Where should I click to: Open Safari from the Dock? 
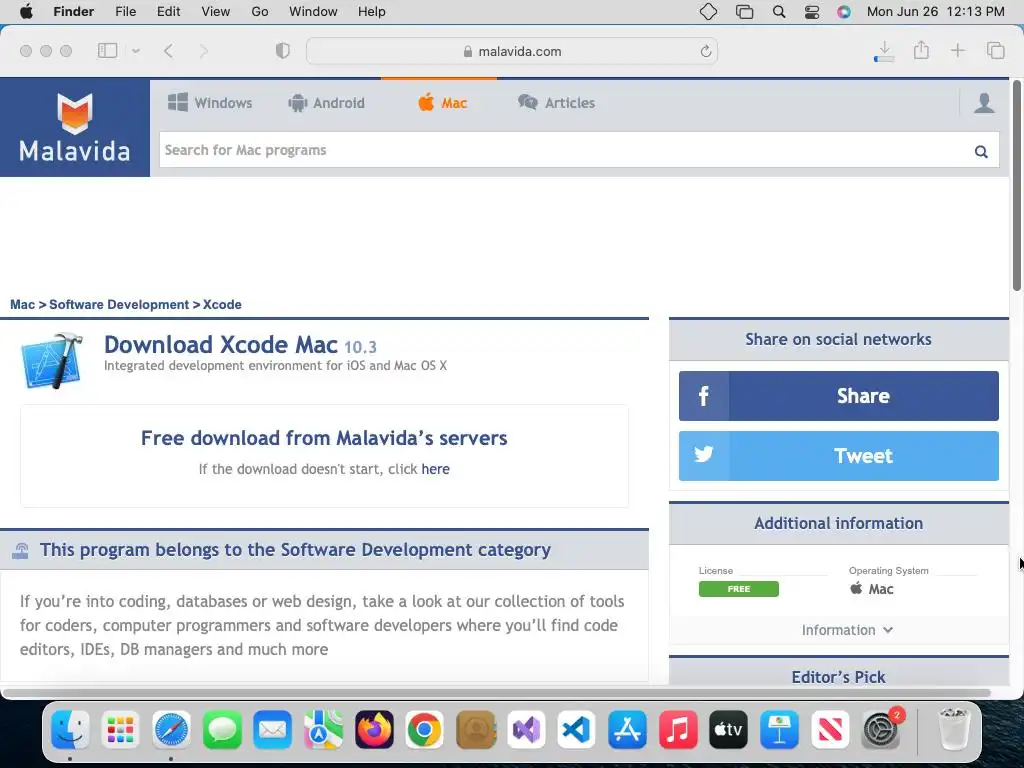171,729
